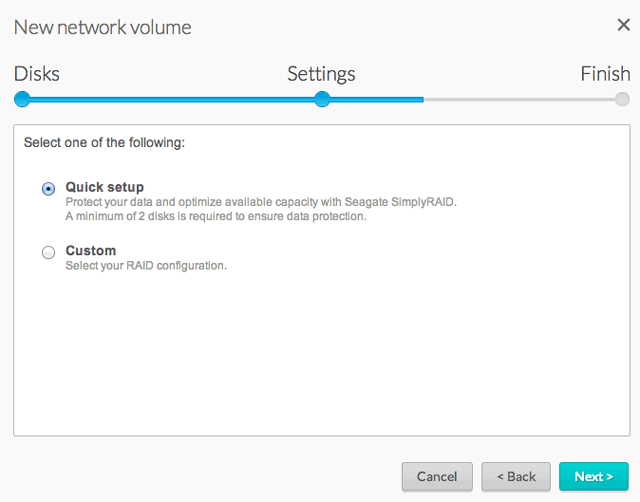This screenshot has height=502, width=640.
Task: Go back with the < Back button
Action: pos(516,477)
